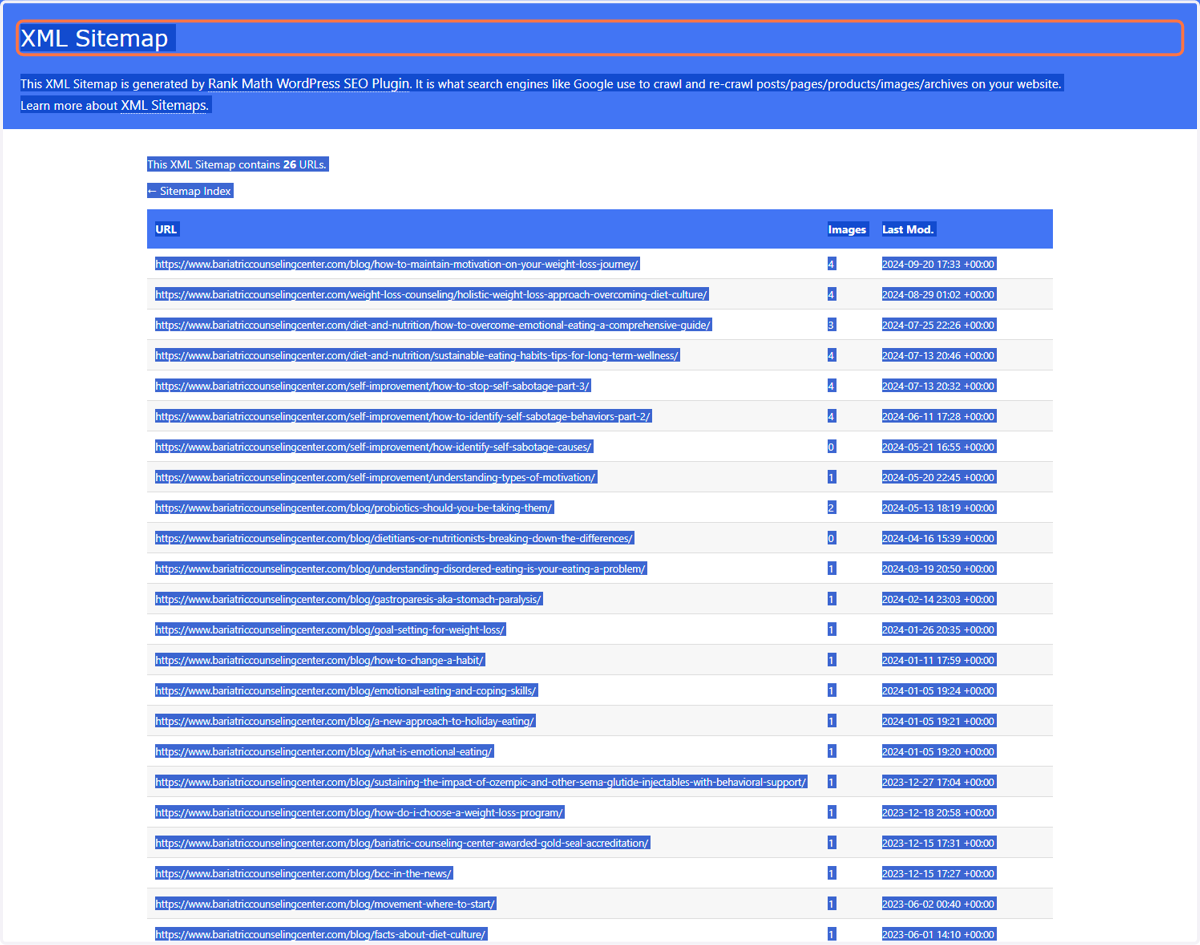This screenshot has height=945, width=1200.
Task: Click date 2024-07-25 22:26 +00:00
Action: [938, 325]
